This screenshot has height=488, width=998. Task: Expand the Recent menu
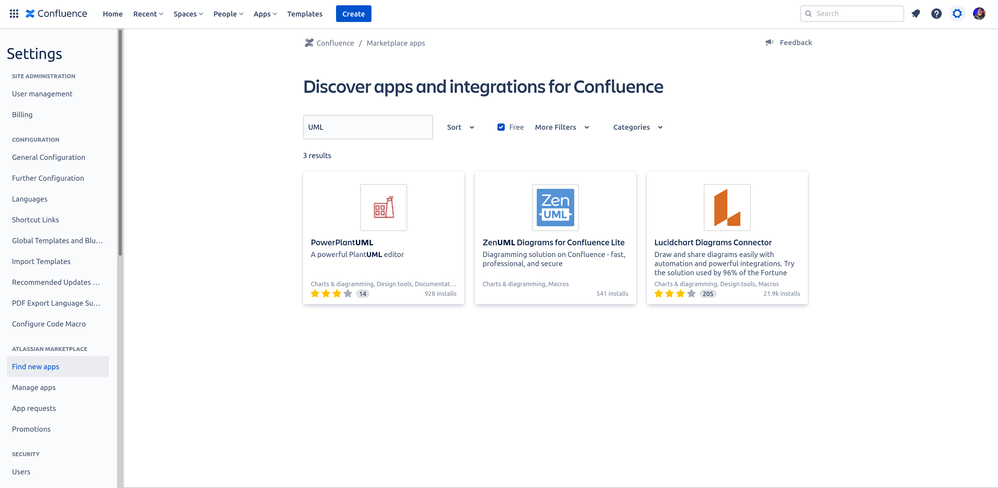coord(148,14)
